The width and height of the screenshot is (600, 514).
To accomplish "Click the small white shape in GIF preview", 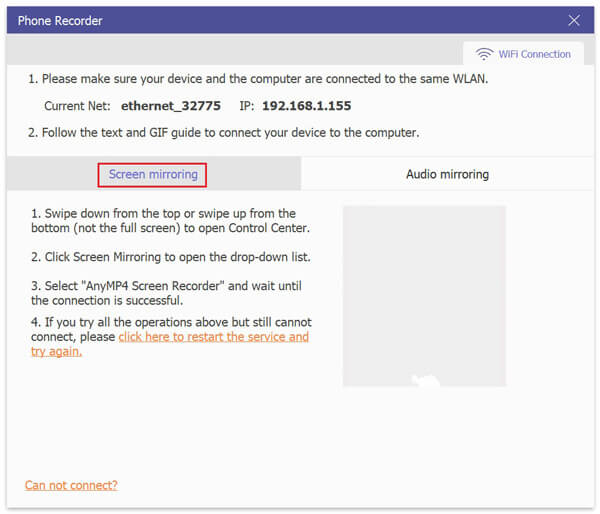I will click(x=426, y=380).
